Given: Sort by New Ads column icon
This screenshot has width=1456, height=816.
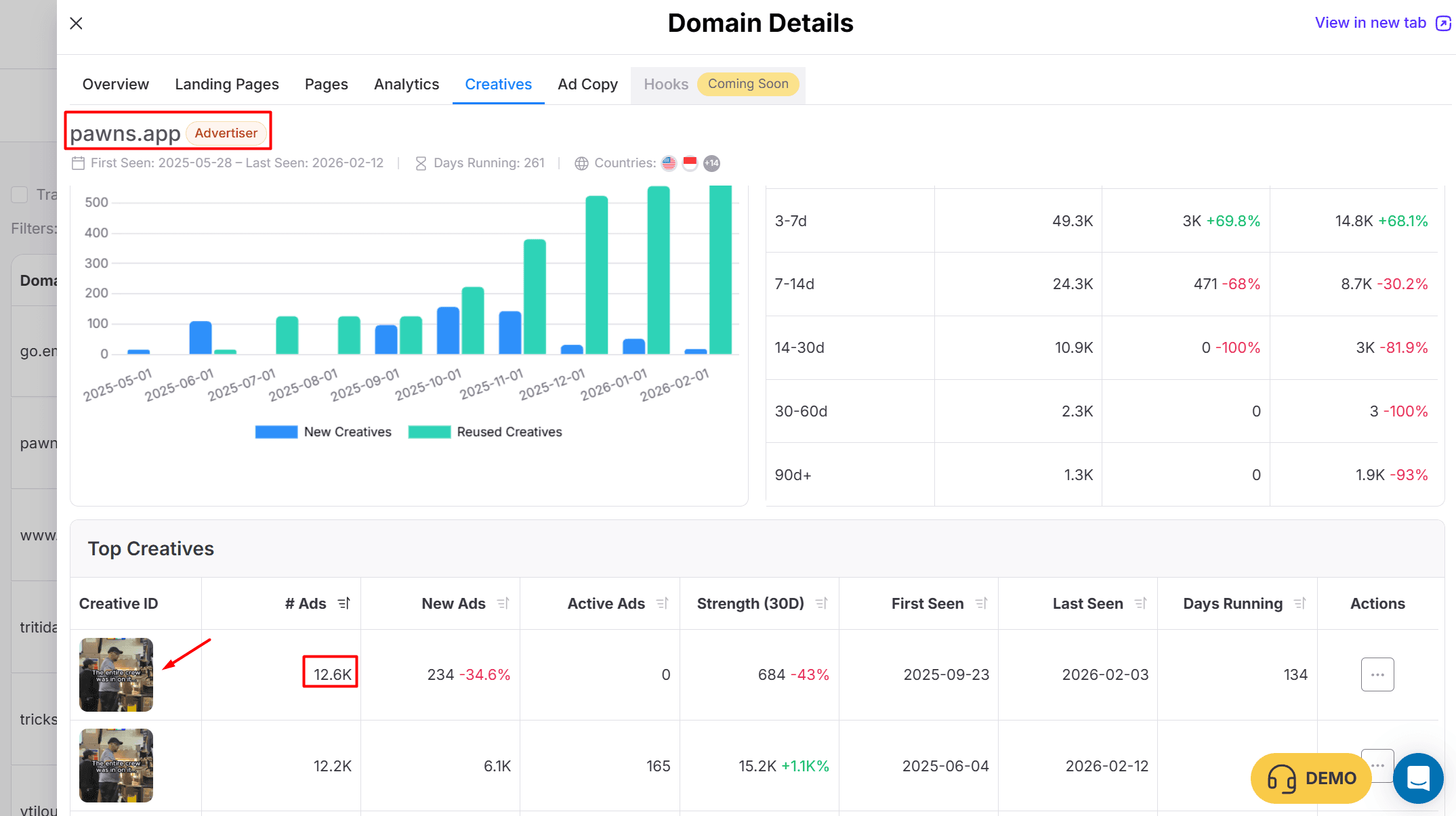Looking at the screenshot, I should [x=503, y=603].
